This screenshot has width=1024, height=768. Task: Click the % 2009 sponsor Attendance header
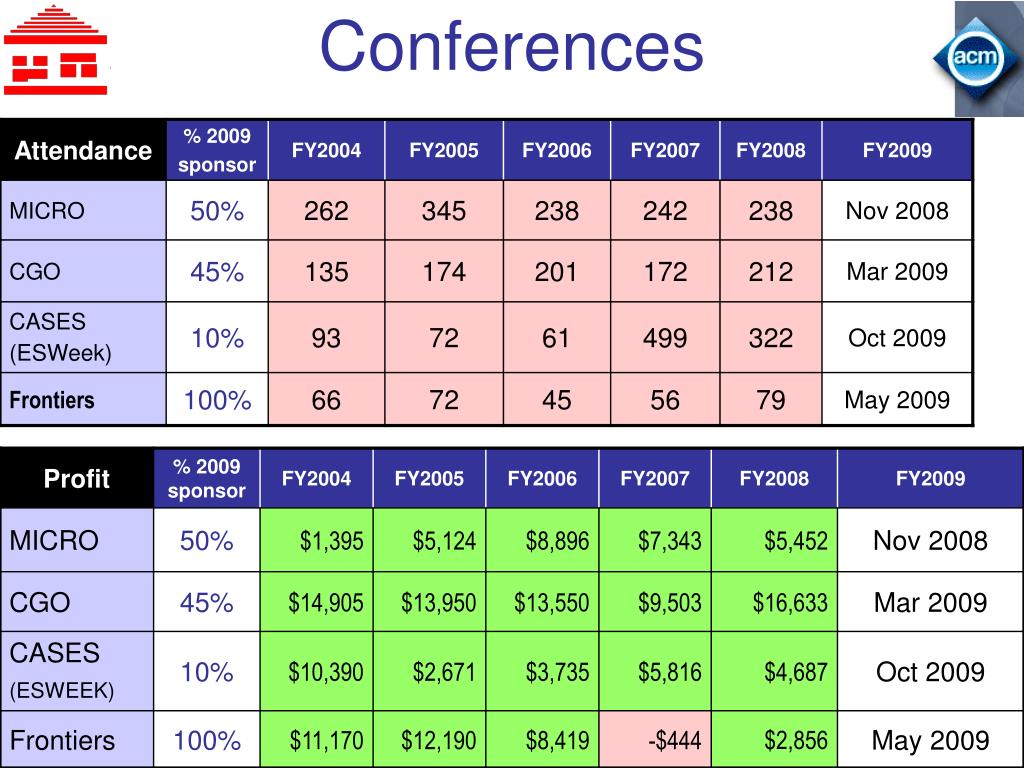tap(217, 150)
